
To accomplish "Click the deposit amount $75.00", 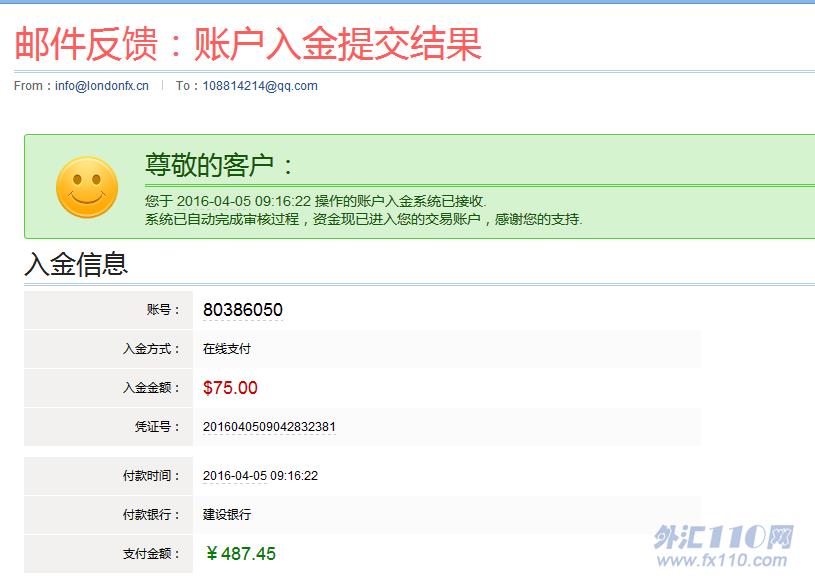I will pyautogui.click(x=230, y=388).
